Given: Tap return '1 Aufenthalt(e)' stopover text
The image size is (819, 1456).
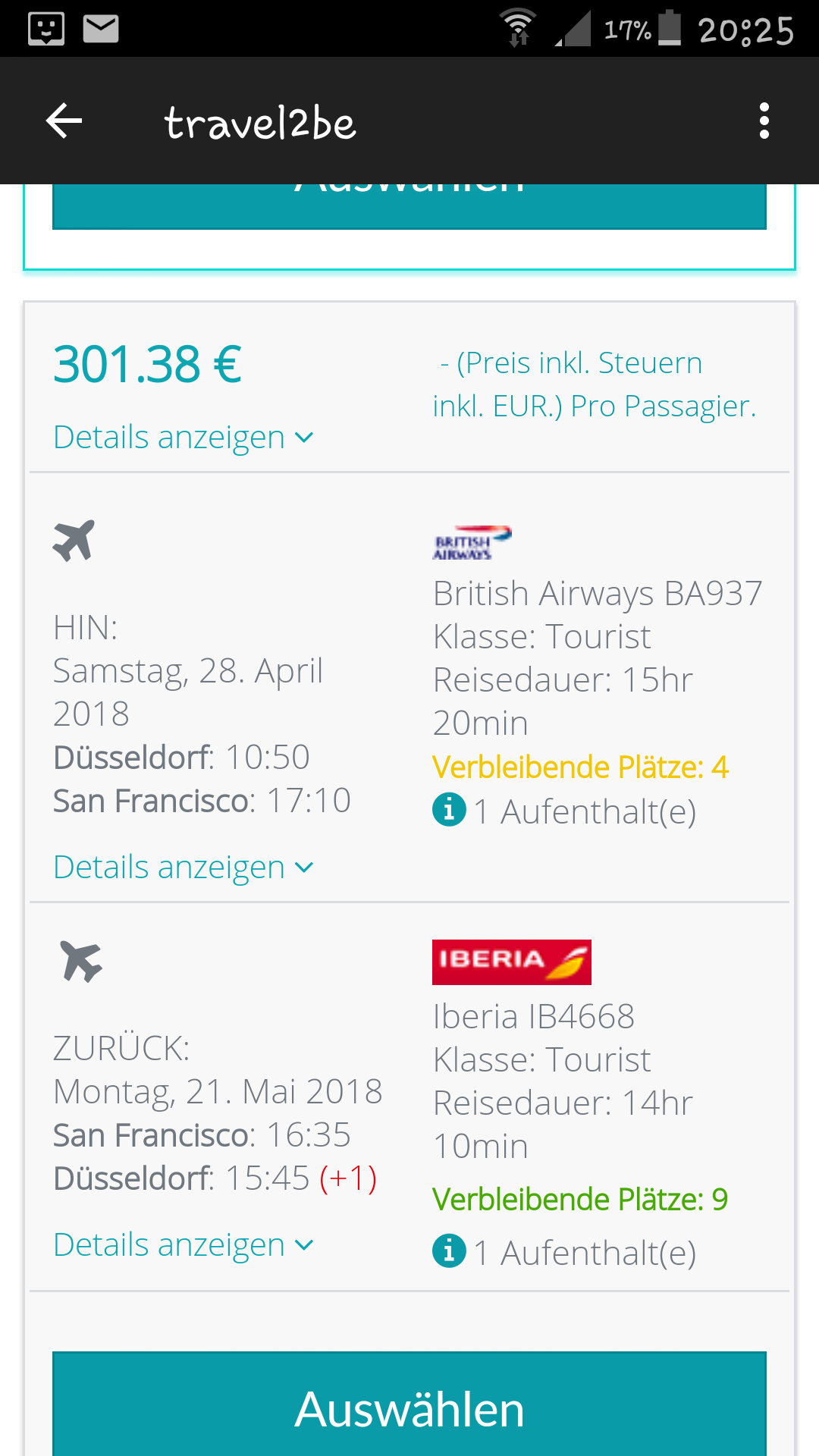Looking at the screenshot, I should tap(585, 1253).
